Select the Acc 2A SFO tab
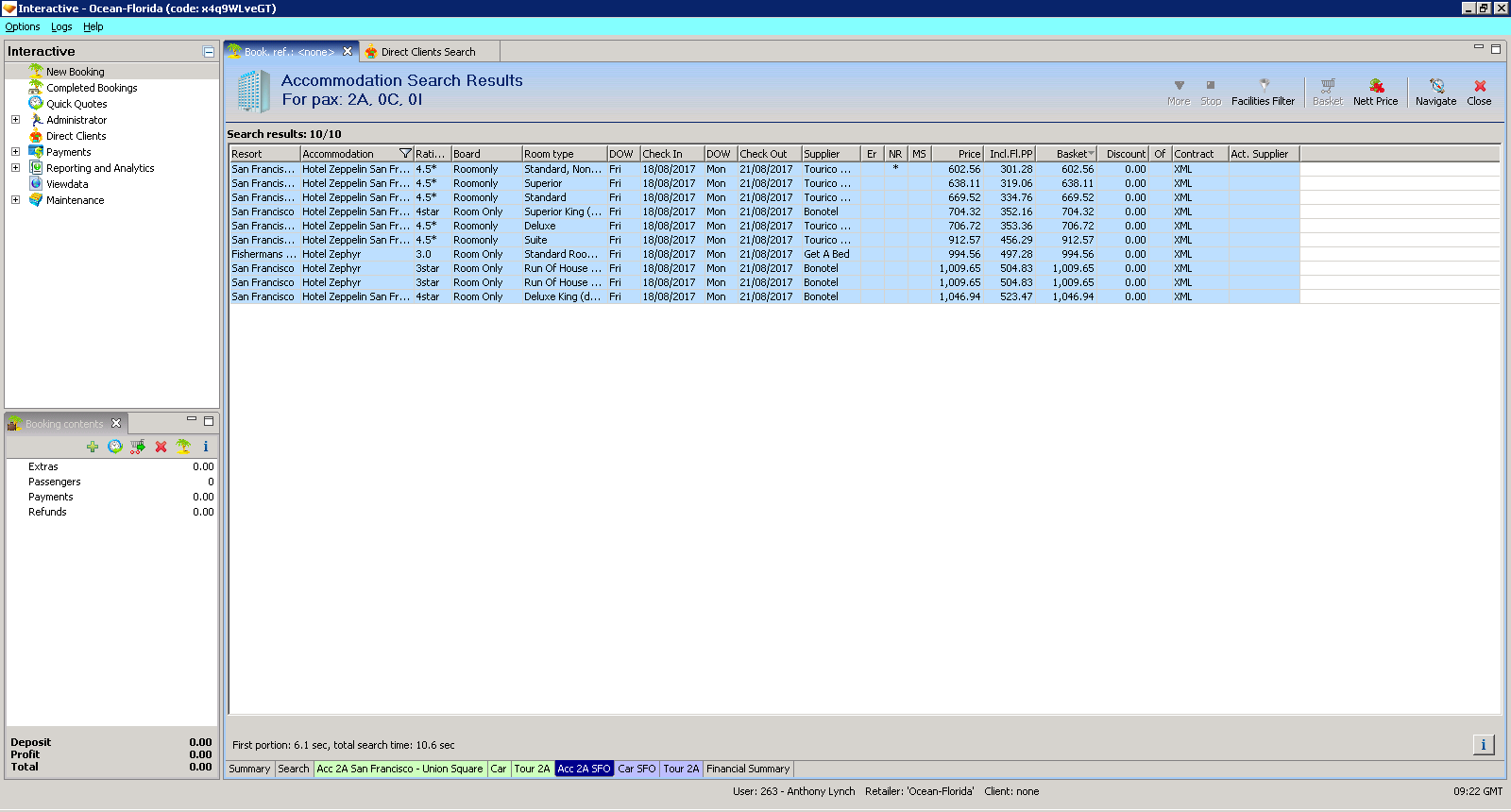The image size is (1511, 812). point(584,769)
